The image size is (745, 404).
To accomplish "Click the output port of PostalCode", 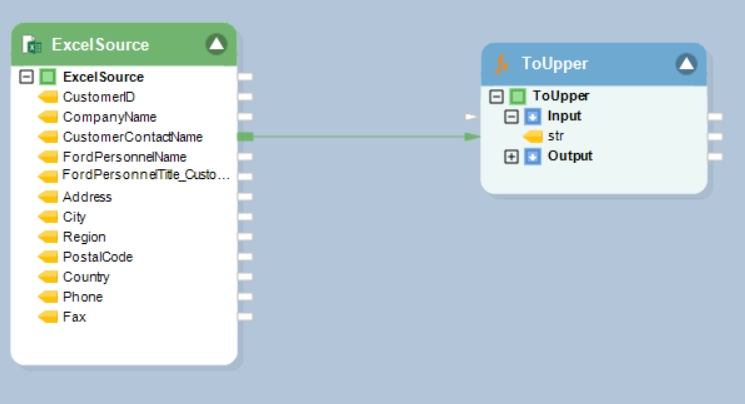I will (245, 256).
